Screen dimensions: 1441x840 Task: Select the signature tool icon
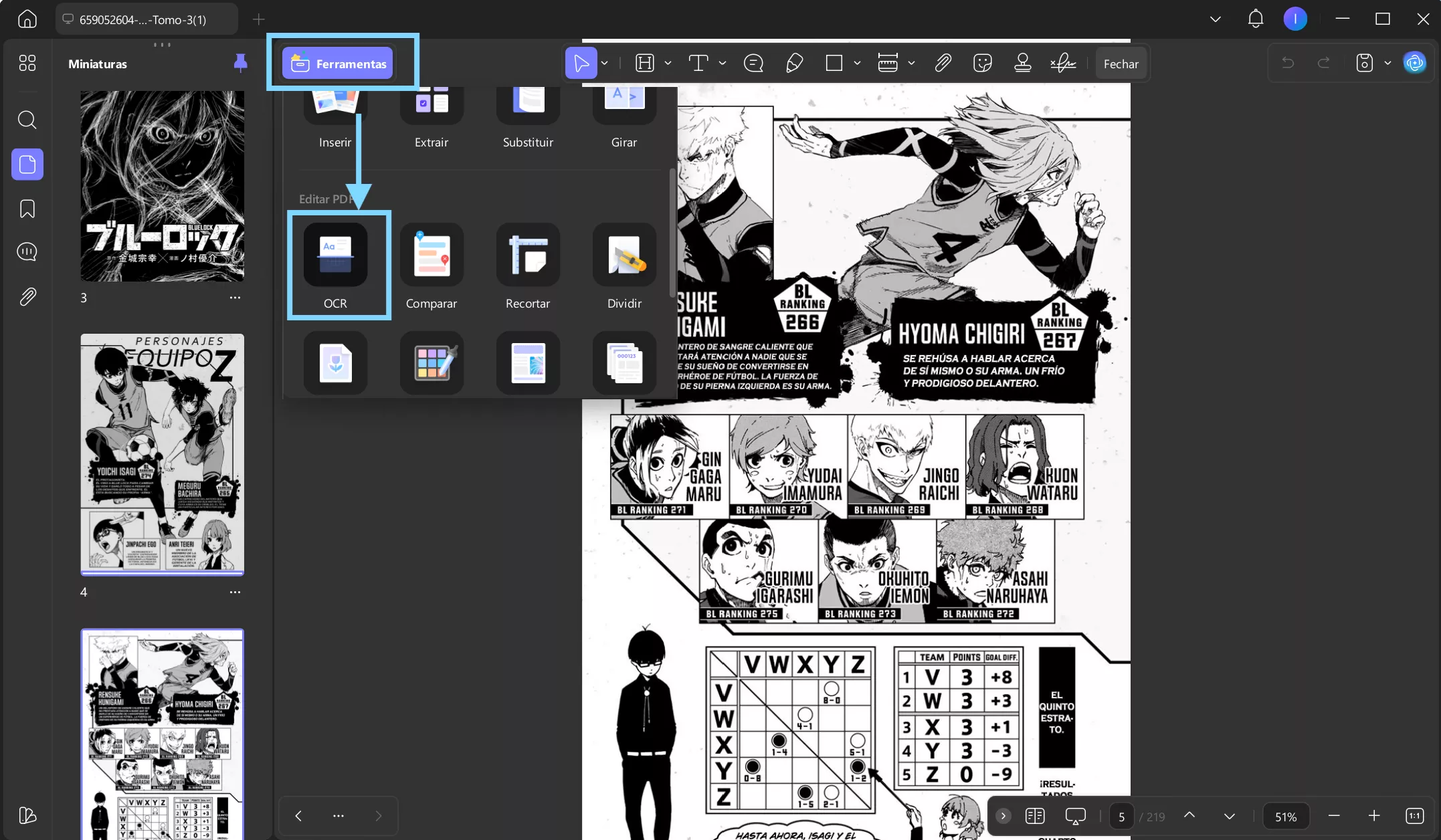(1062, 64)
